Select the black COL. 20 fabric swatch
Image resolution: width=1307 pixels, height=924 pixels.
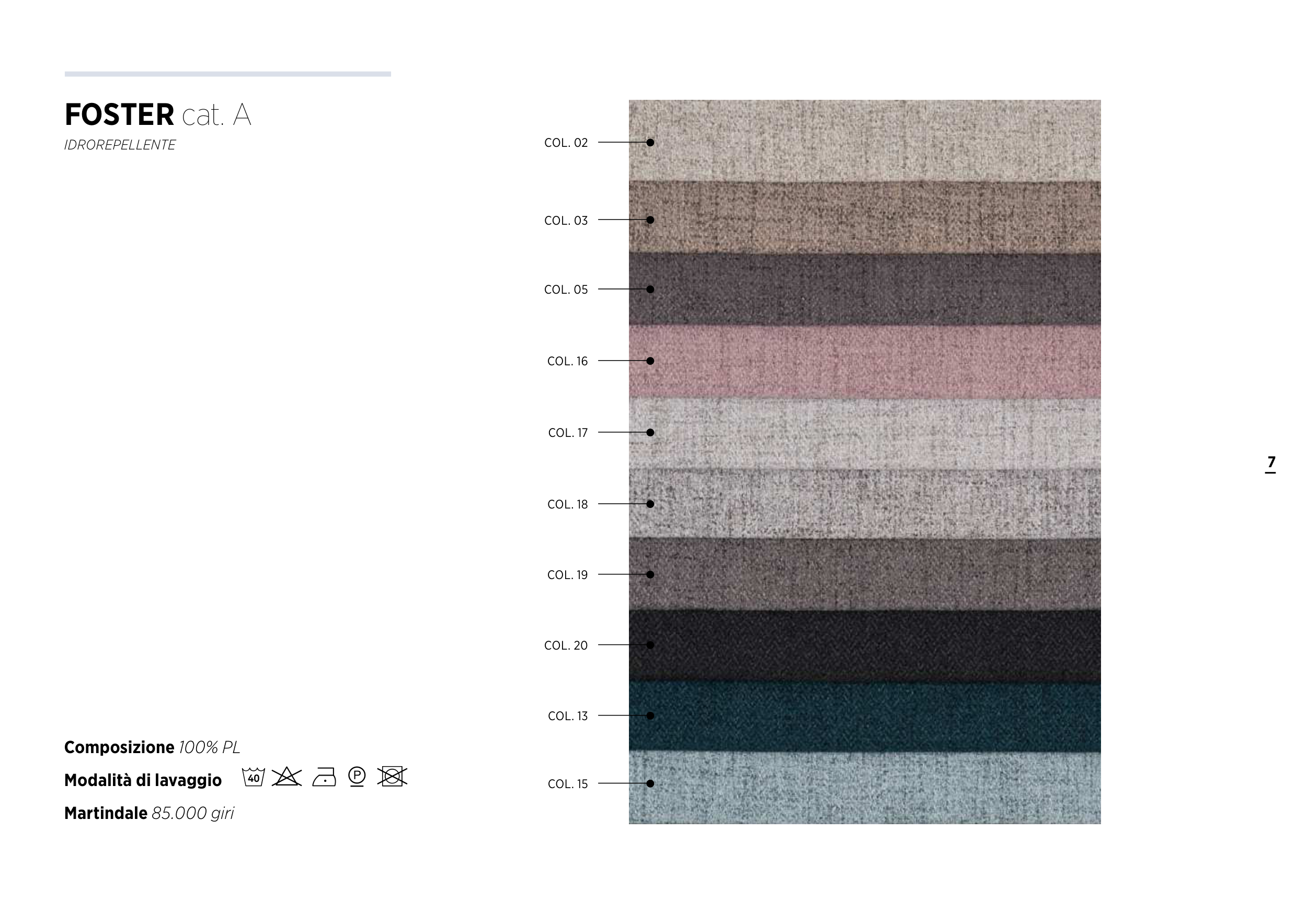click(x=864, y=645)
